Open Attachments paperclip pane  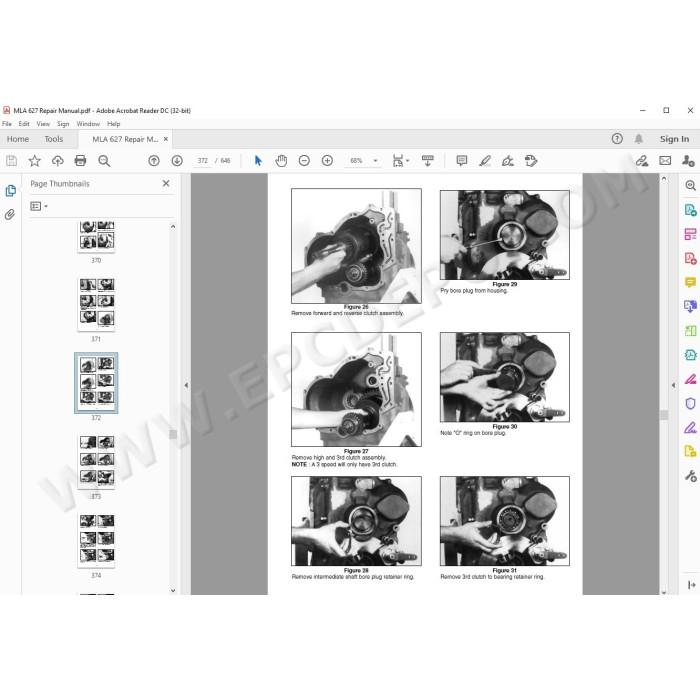click(10, 215)
